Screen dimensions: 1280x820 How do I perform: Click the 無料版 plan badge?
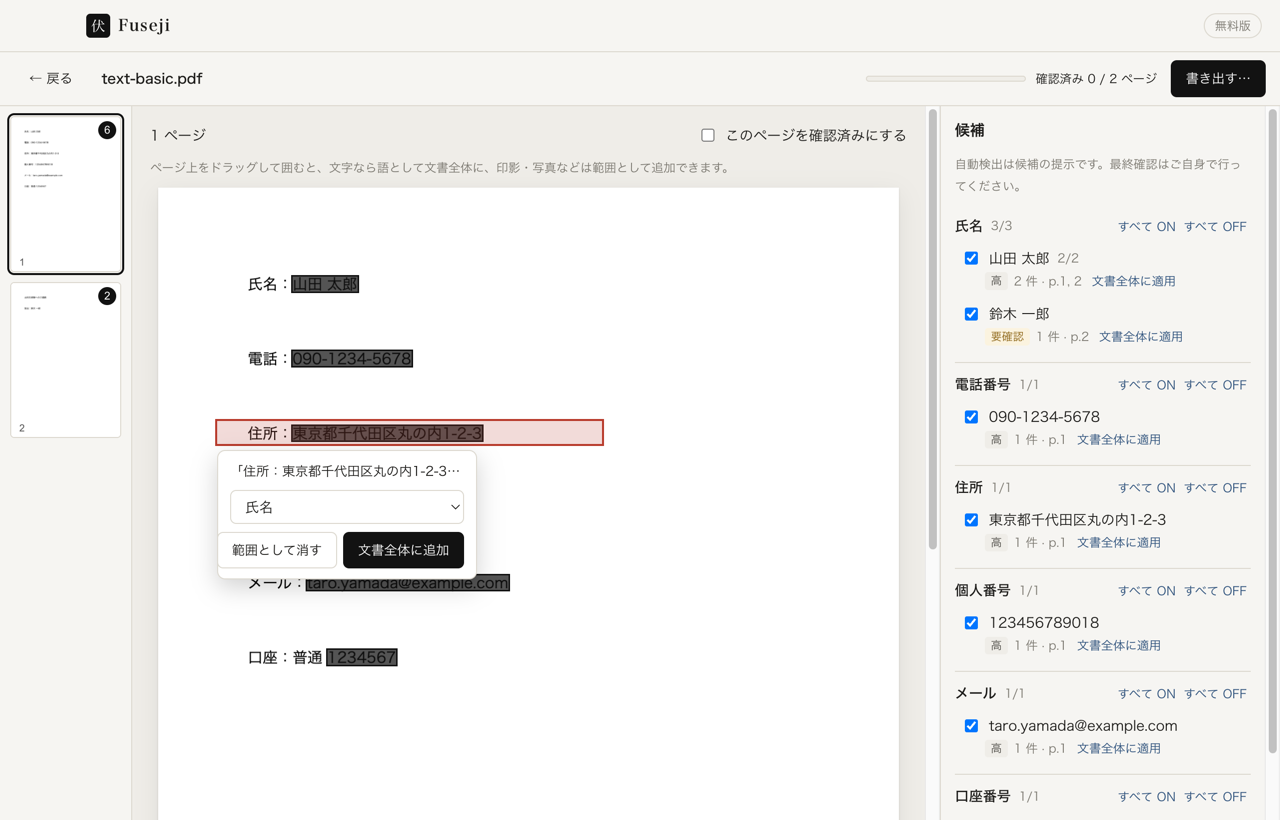(x=1232, y=26)
